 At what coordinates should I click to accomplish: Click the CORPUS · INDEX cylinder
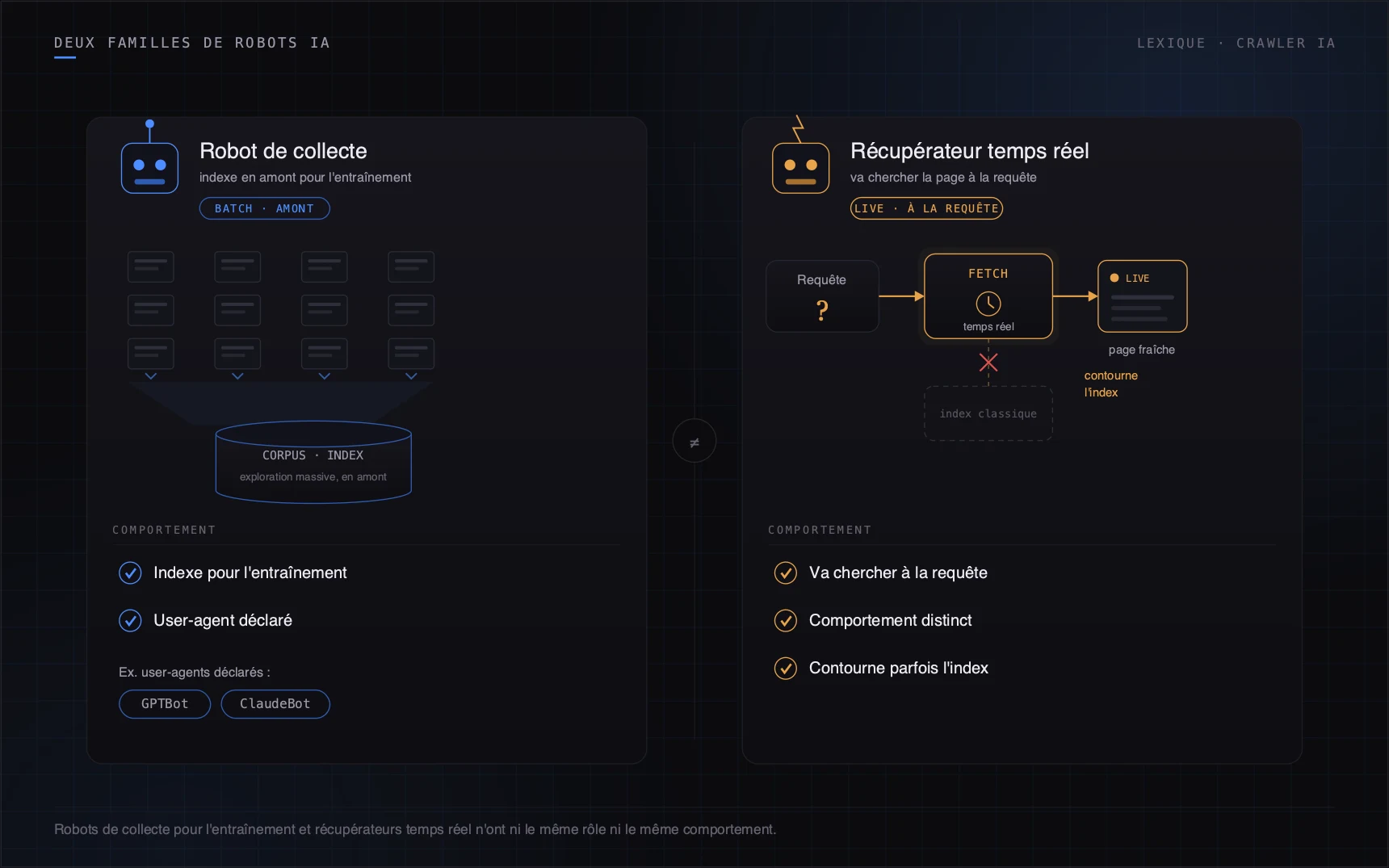tap(313, 462)
